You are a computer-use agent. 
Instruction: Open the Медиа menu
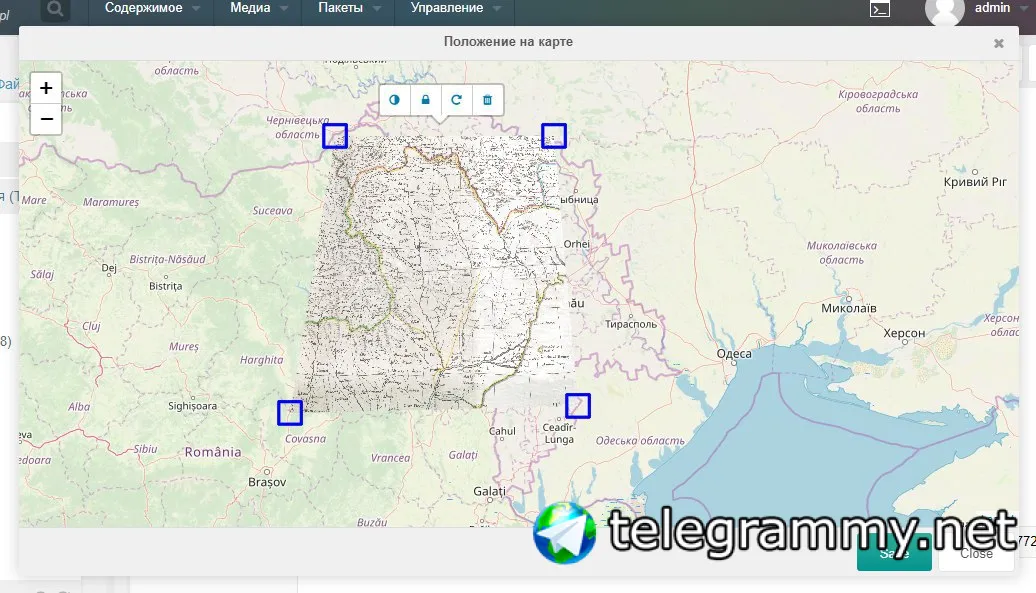[x=250, y=8]
